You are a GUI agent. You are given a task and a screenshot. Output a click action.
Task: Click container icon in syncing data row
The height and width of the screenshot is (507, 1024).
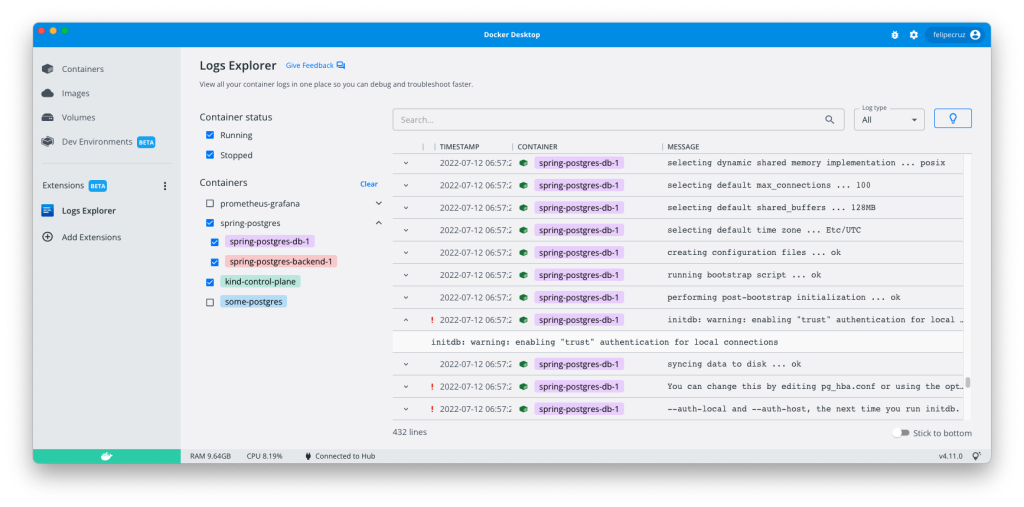click(523, 364)
